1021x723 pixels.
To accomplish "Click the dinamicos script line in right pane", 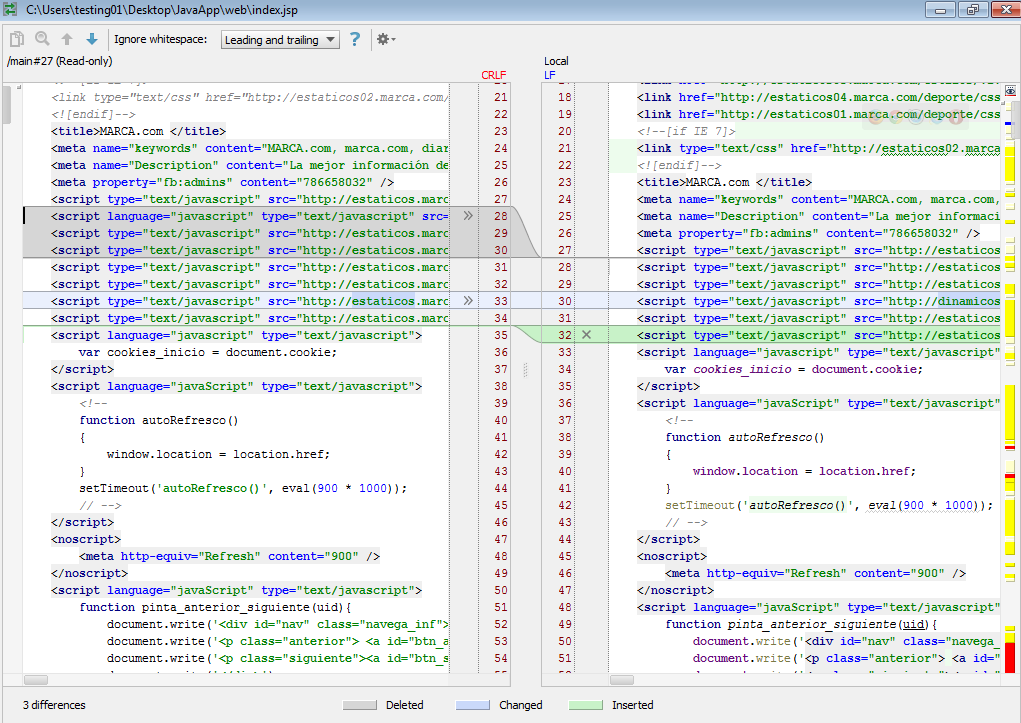I will tap(818, 301).
